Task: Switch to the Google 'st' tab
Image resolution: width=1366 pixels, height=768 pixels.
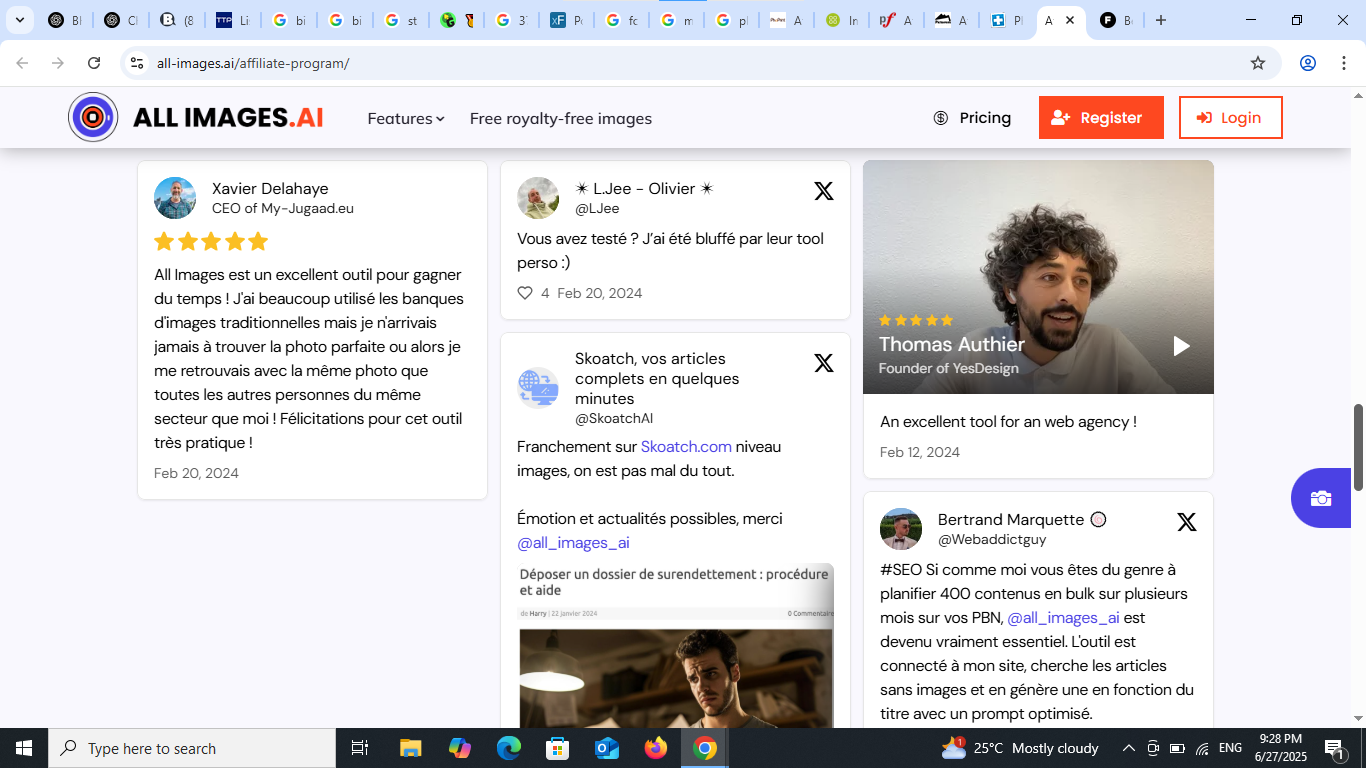Action: 400,20
